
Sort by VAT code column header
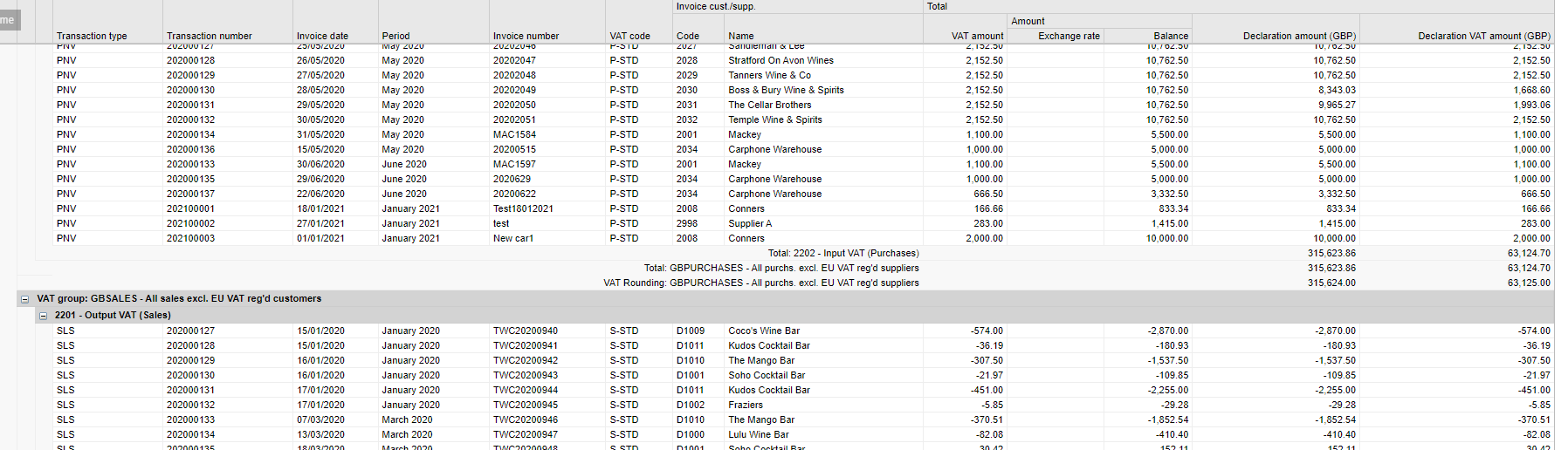point(629,36)
